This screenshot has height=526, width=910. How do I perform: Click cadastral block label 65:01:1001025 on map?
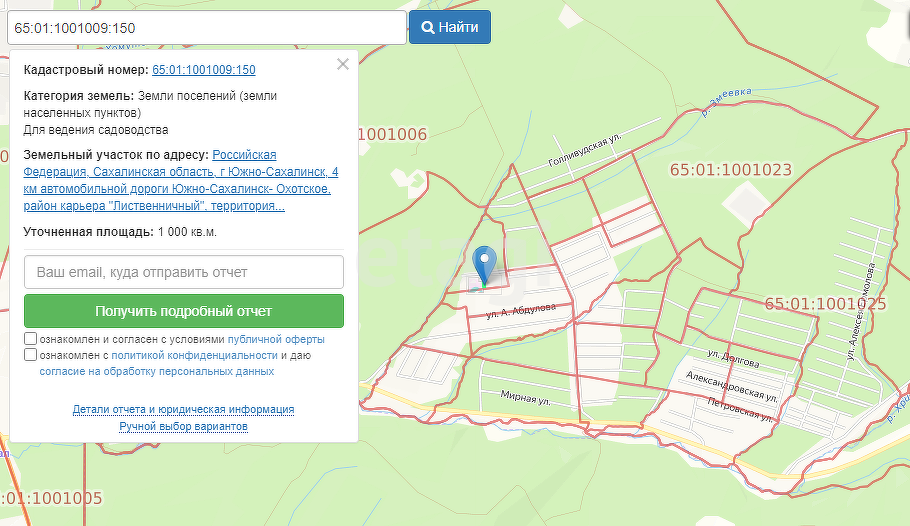tap(825, 304)
